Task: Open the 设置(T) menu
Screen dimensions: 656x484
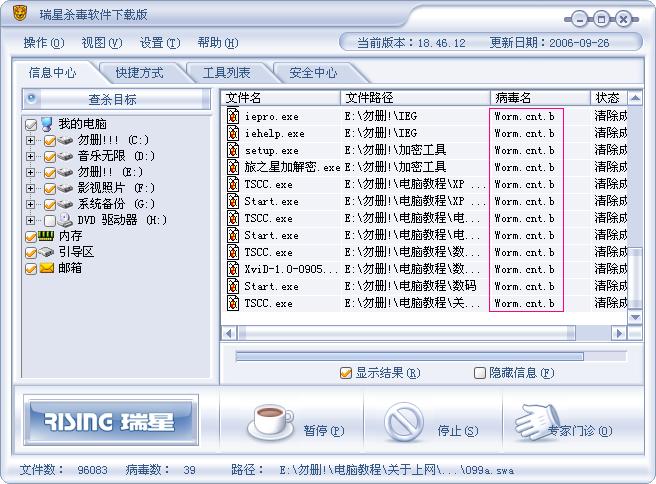Action: [x=160, y=42]
